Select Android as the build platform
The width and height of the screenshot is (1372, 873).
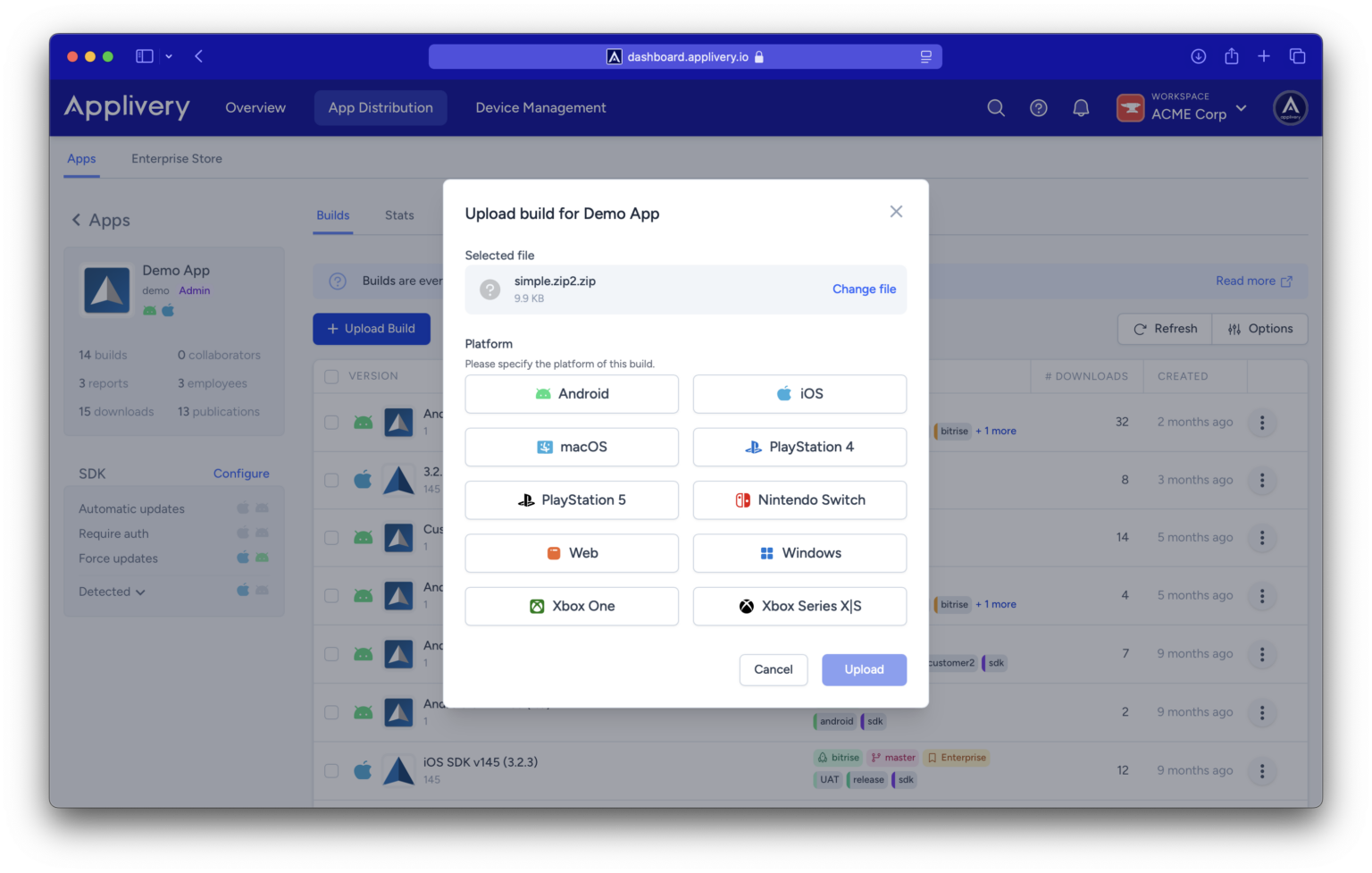click(572, 394)
